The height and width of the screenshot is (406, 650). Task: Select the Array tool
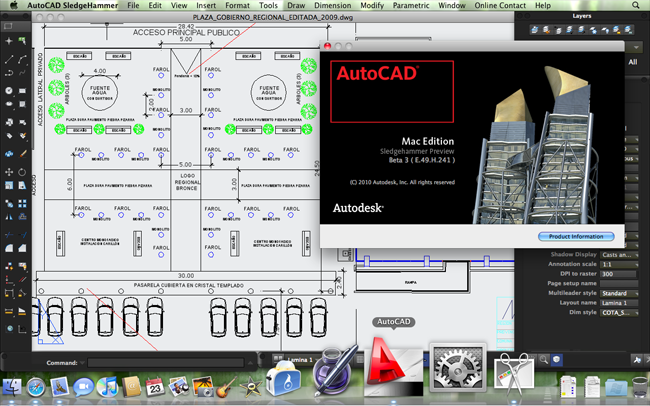coord(22,203)
